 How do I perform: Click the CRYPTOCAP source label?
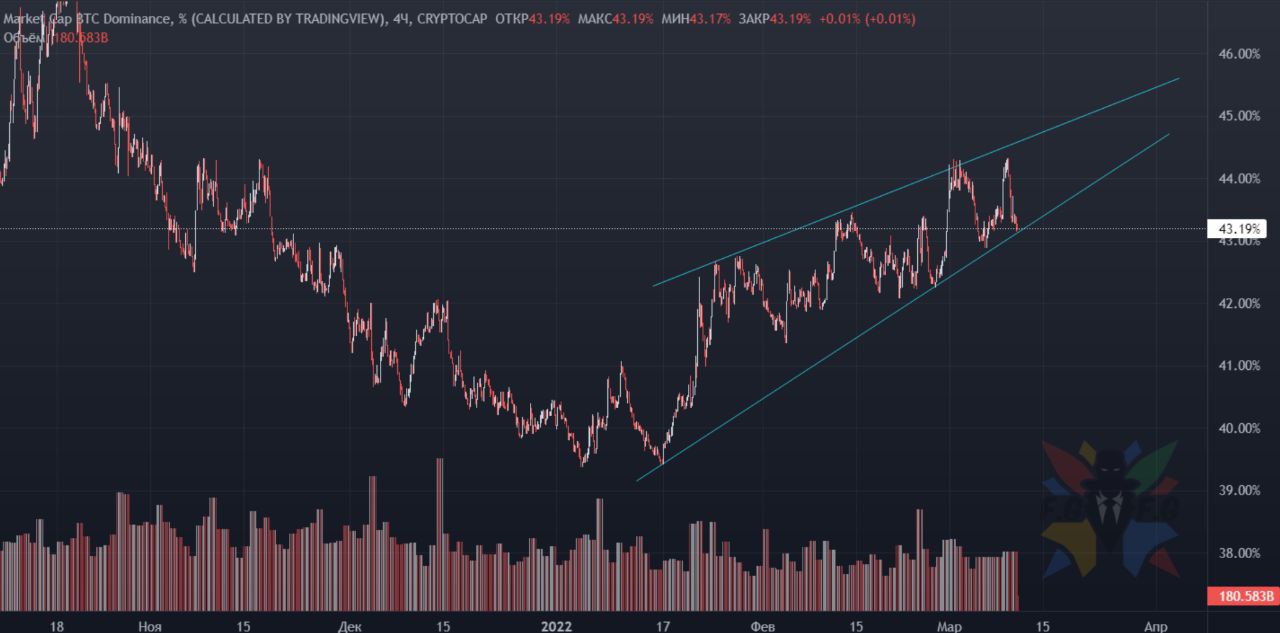452,20
